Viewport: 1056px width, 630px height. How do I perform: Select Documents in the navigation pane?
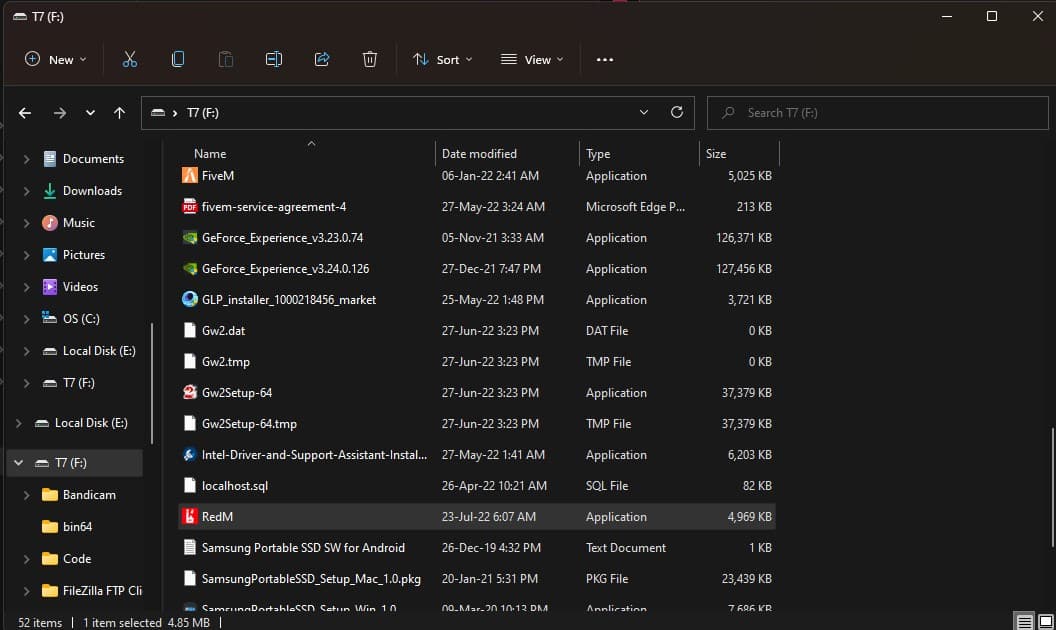click(94, 159)
